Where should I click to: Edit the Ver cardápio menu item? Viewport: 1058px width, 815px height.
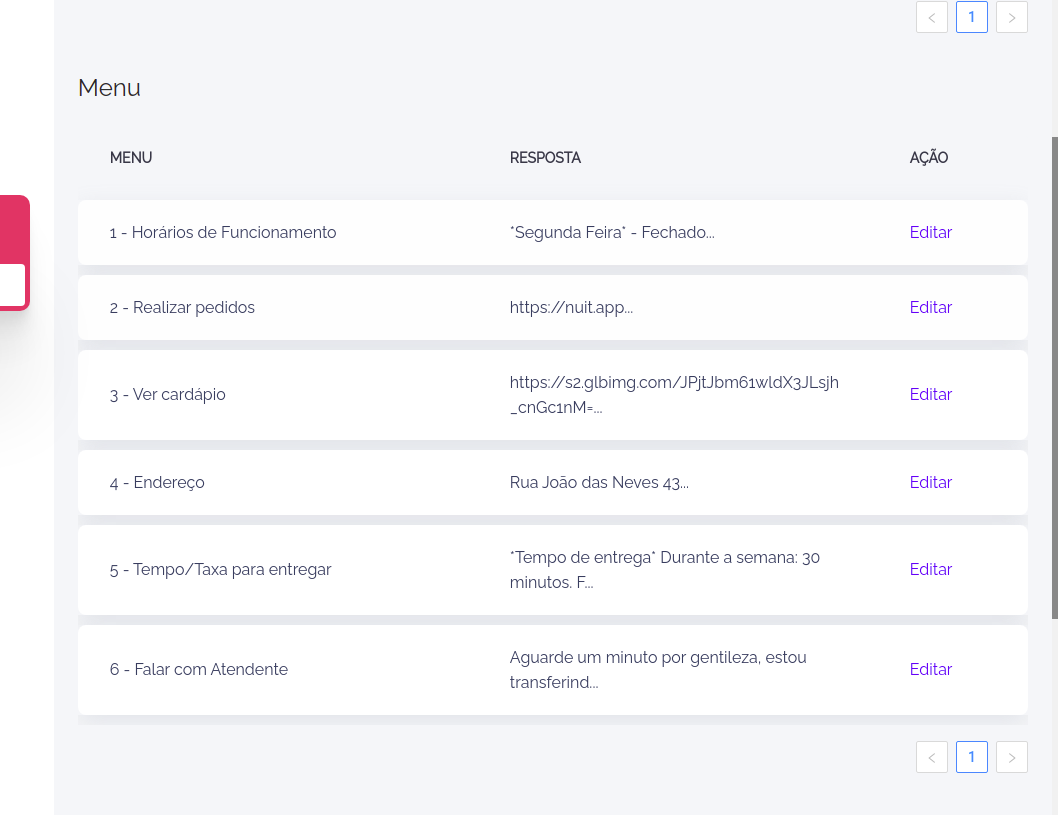930,394
